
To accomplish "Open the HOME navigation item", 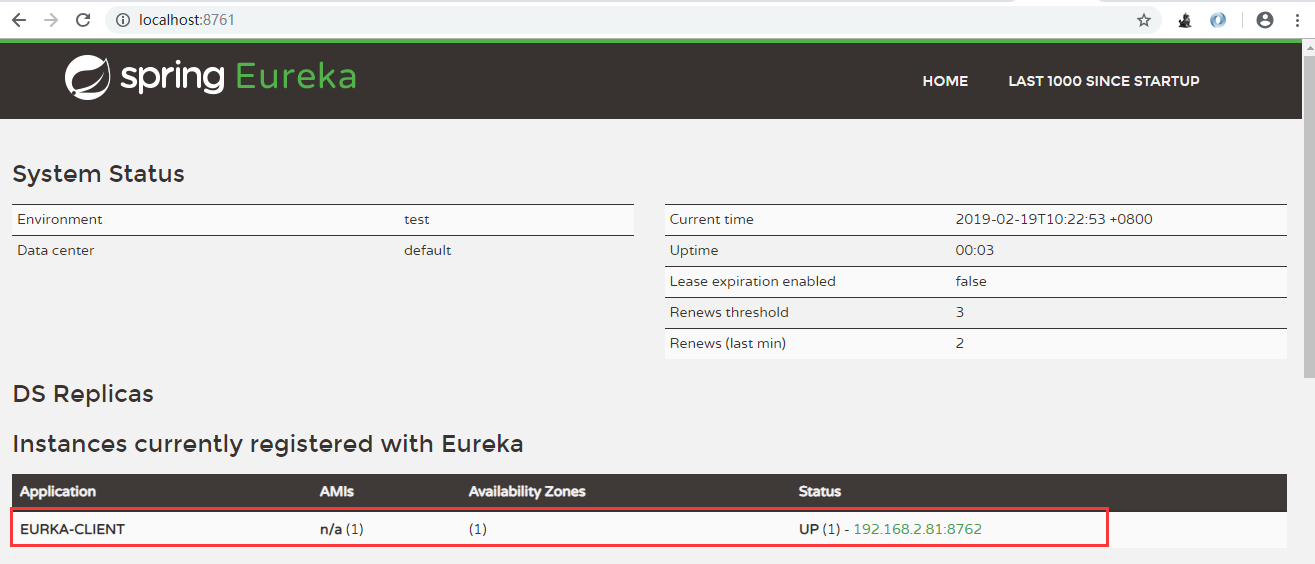I will pyautogui.click(x=945, y=81).
